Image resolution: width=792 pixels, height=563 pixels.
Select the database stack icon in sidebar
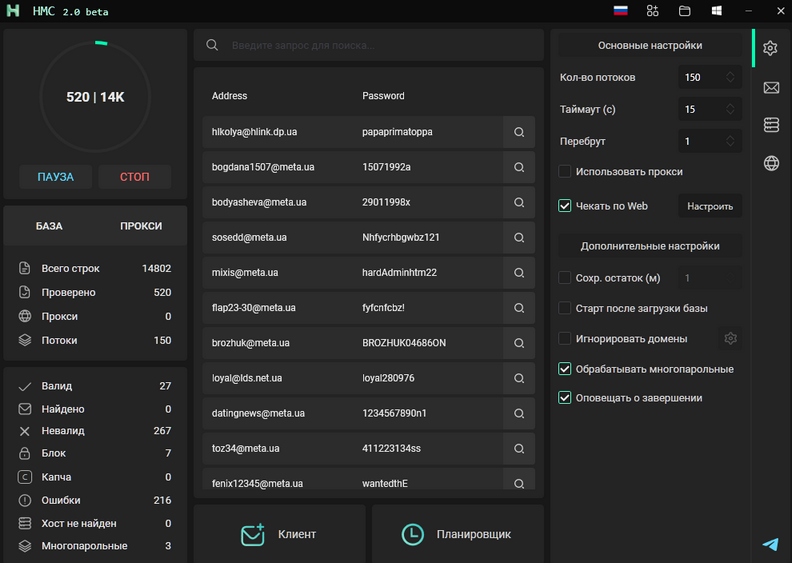click(x=771, y=125)
